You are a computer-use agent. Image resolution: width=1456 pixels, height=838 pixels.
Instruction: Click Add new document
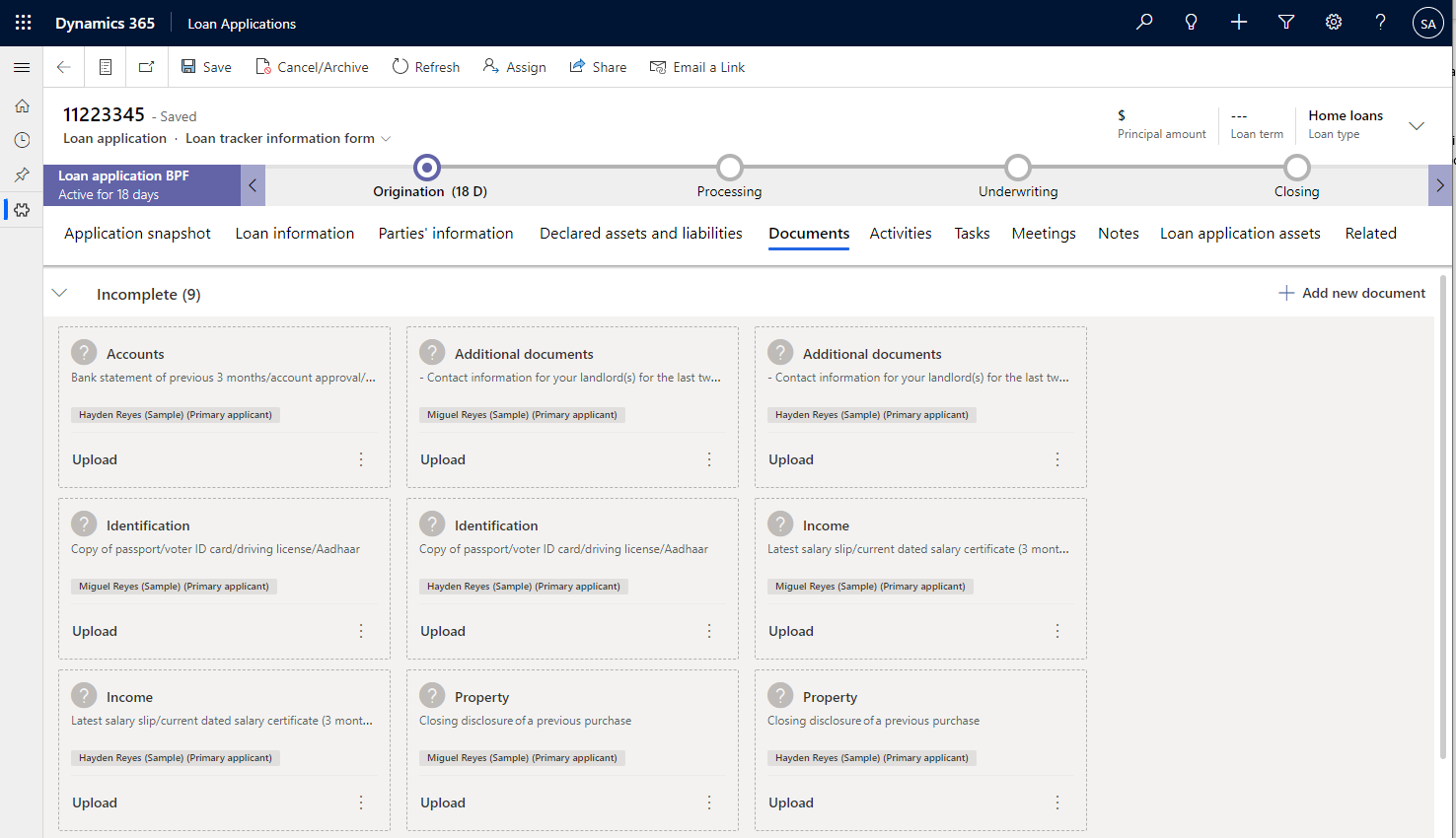[x=1351, y=293]
